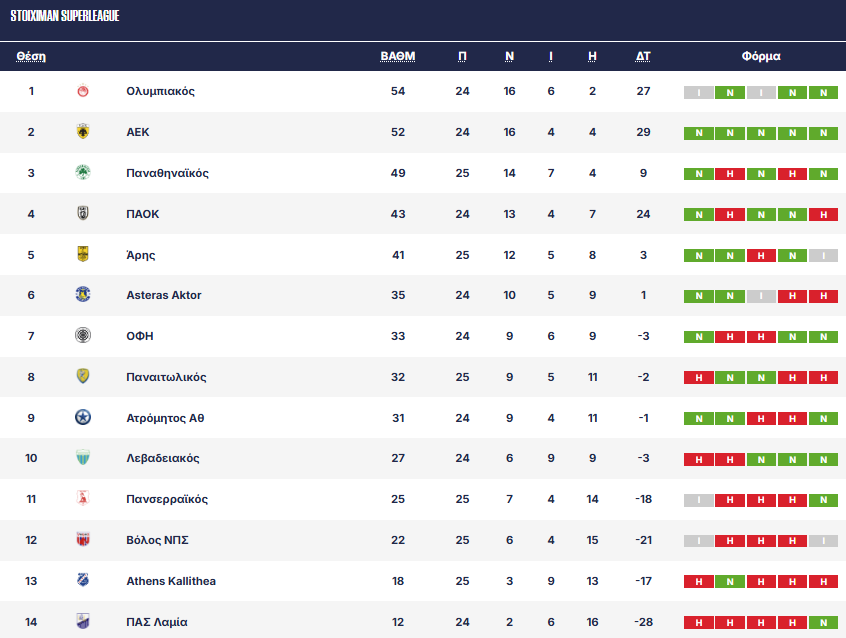This screenshot has height=638, width=846.
Task: Click the ΠΑΟΚ team crest
Action: click(83, 214)
